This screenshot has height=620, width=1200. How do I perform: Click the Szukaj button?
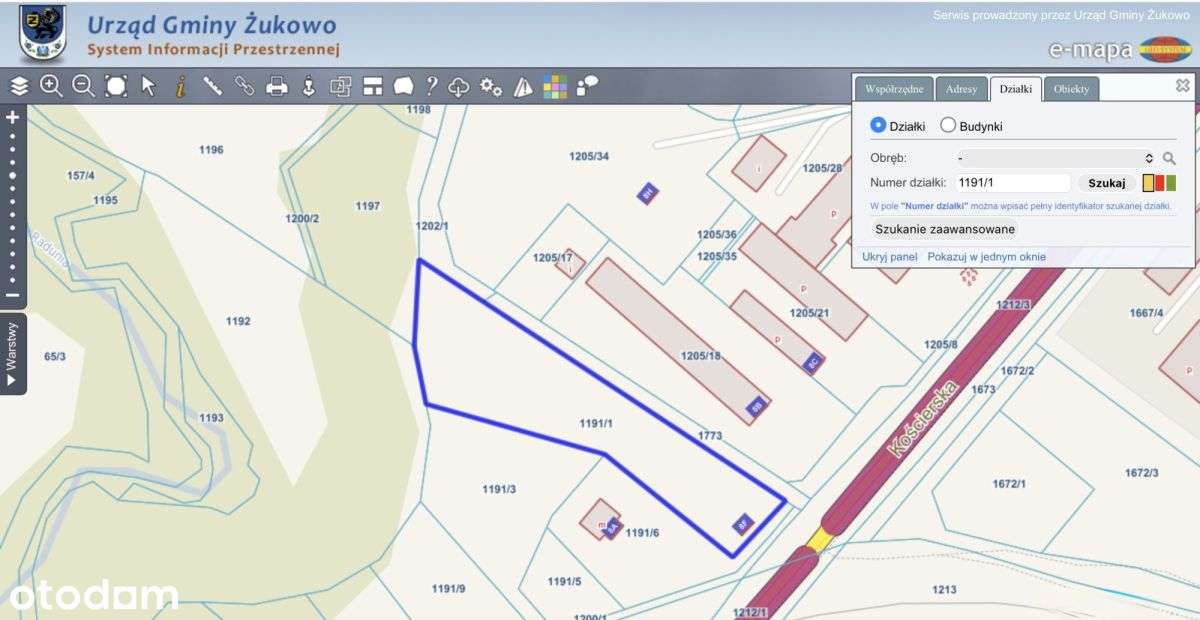(x=1107, y=183)
